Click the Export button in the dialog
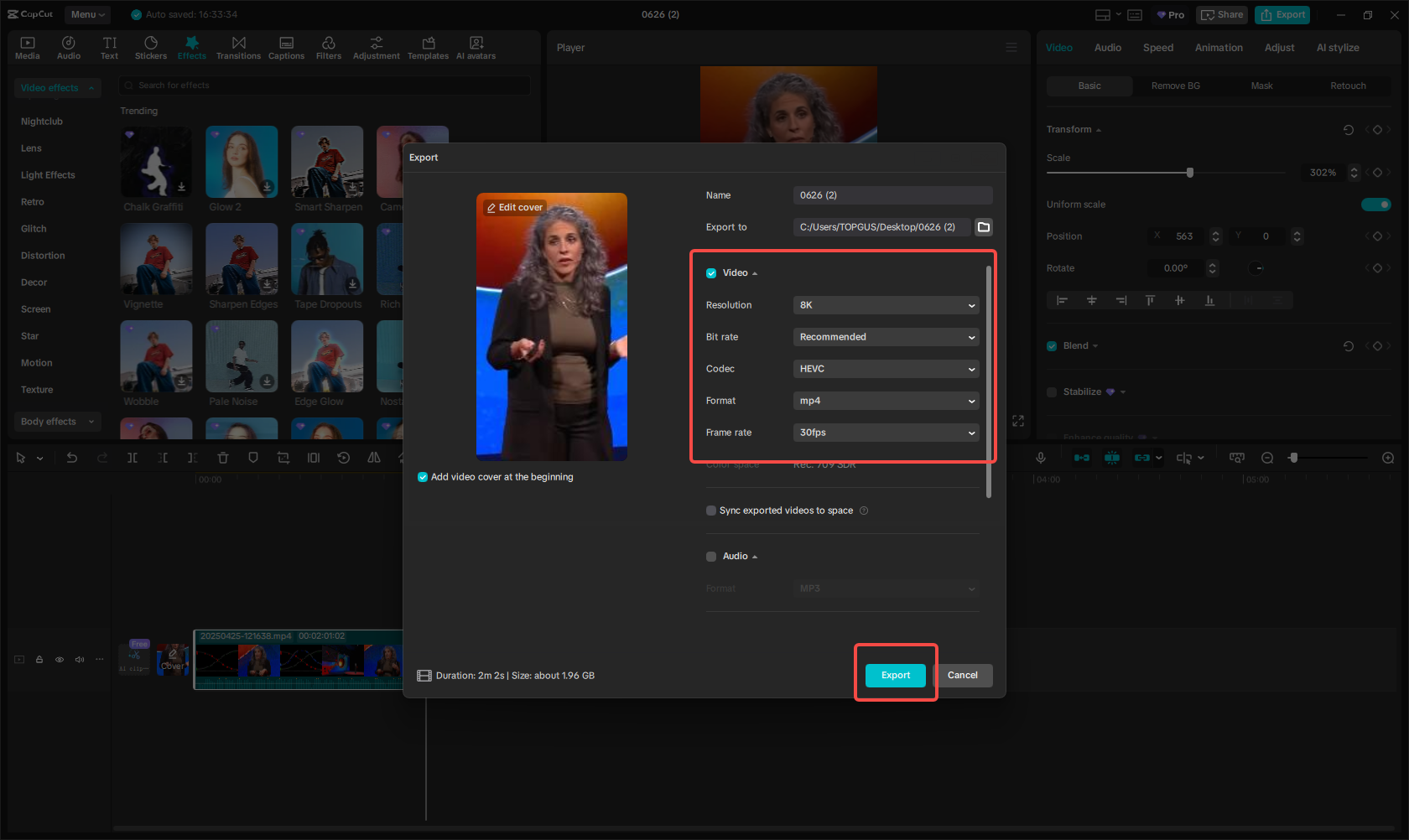This screenshot has height=840, width=1409. tap(895, 675)
